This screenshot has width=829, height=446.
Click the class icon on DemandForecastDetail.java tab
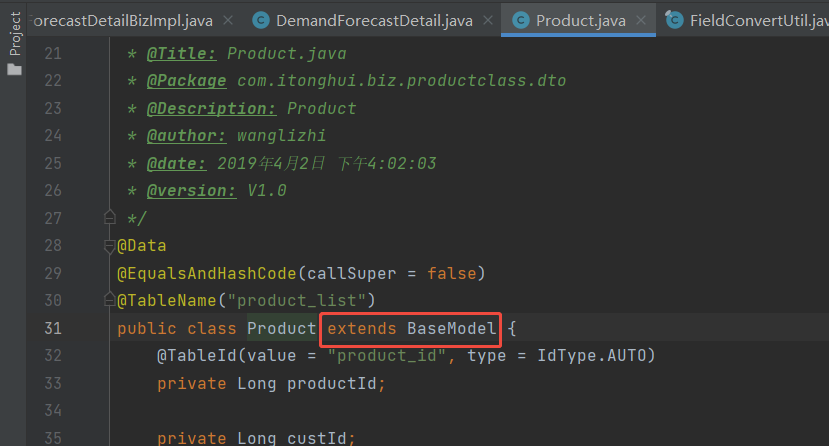coord(261,21)
